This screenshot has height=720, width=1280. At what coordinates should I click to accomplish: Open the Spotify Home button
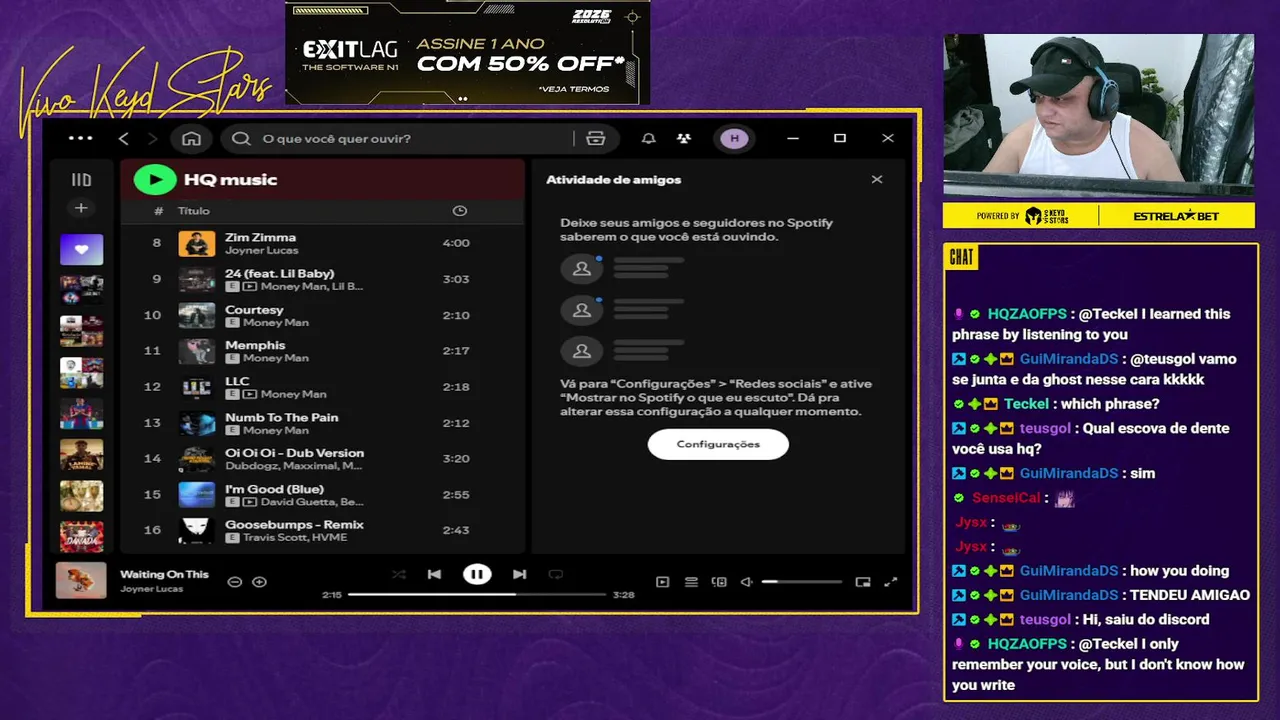click(x=191, y=138)
